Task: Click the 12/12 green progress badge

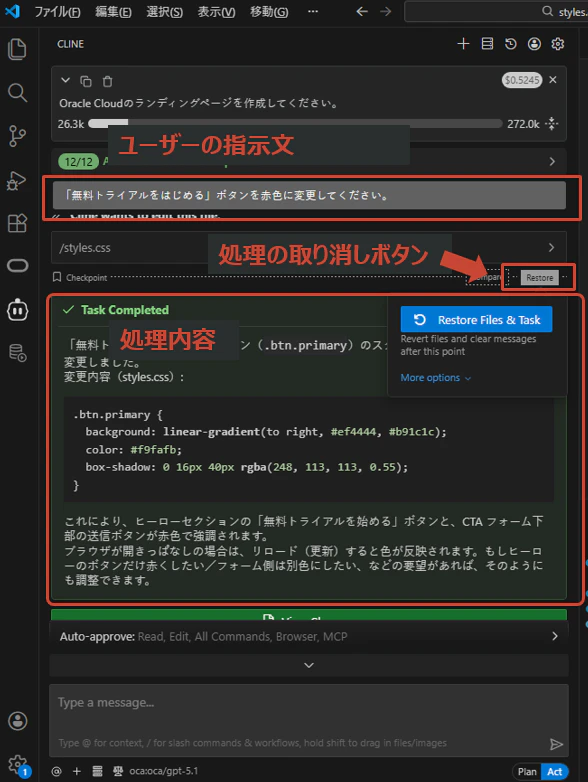Action: pyautogui.click(x=78, y=162)
